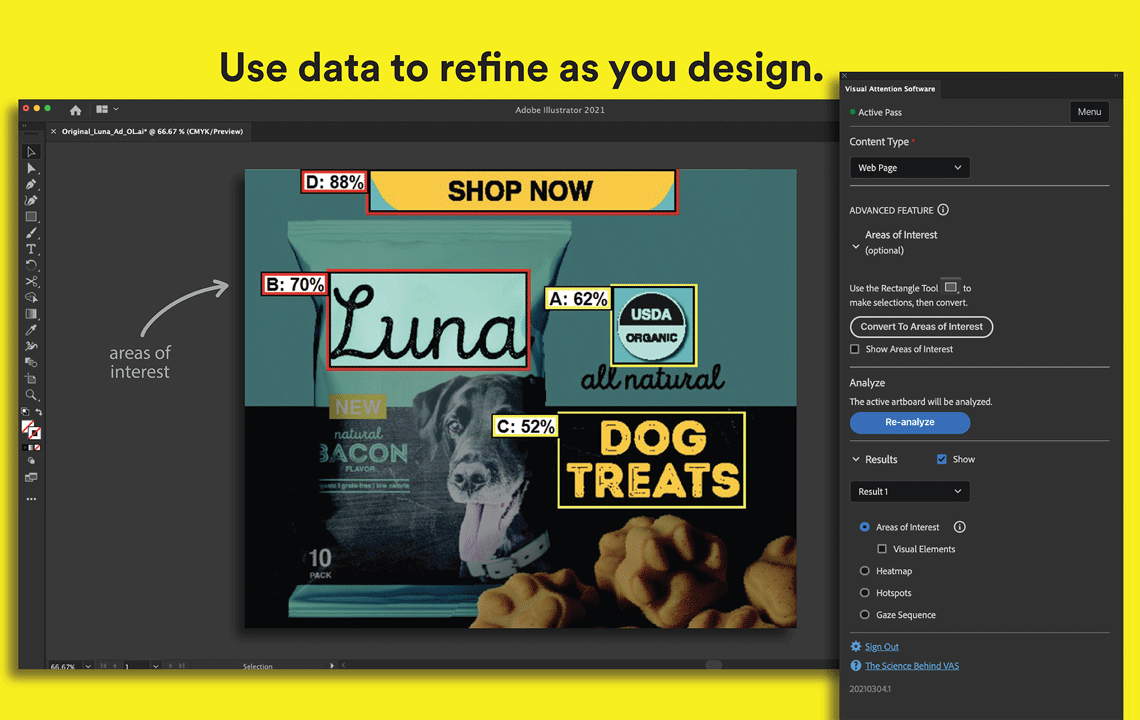Go to the Illustrator Home screen icon

pos(75,110)
